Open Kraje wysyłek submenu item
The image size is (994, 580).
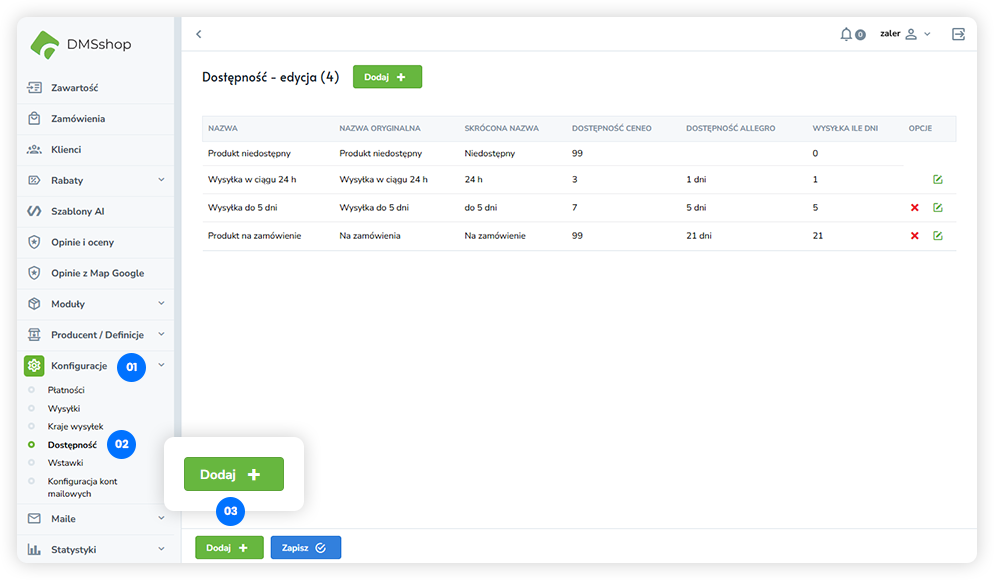[75, 427]
